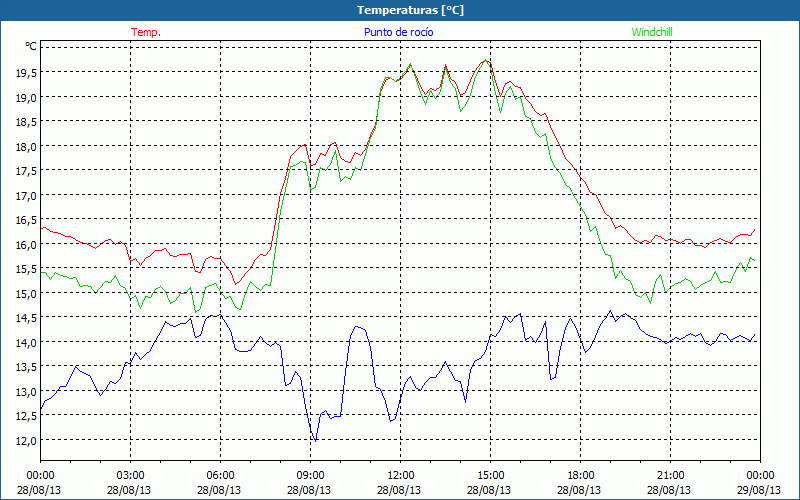
Task: Click the temperature peak near 15:00
Action: pos(486,60)
